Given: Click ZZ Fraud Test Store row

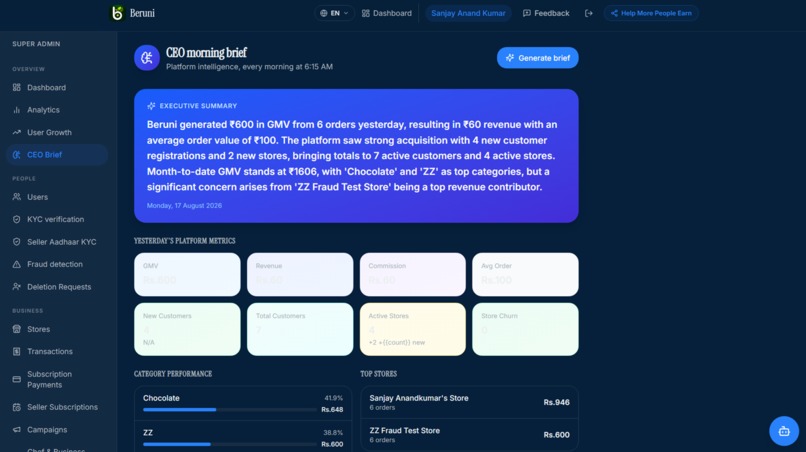Looking at the screenshot, I should tap(469, 435).
